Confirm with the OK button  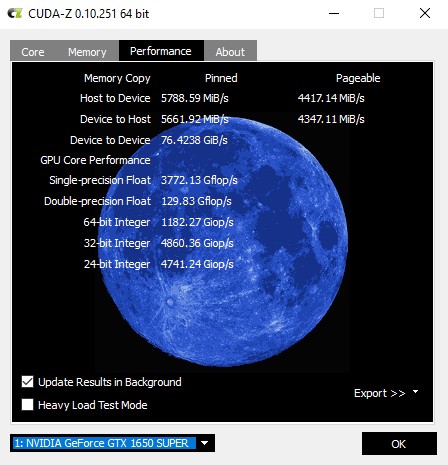tap(399, 444)
